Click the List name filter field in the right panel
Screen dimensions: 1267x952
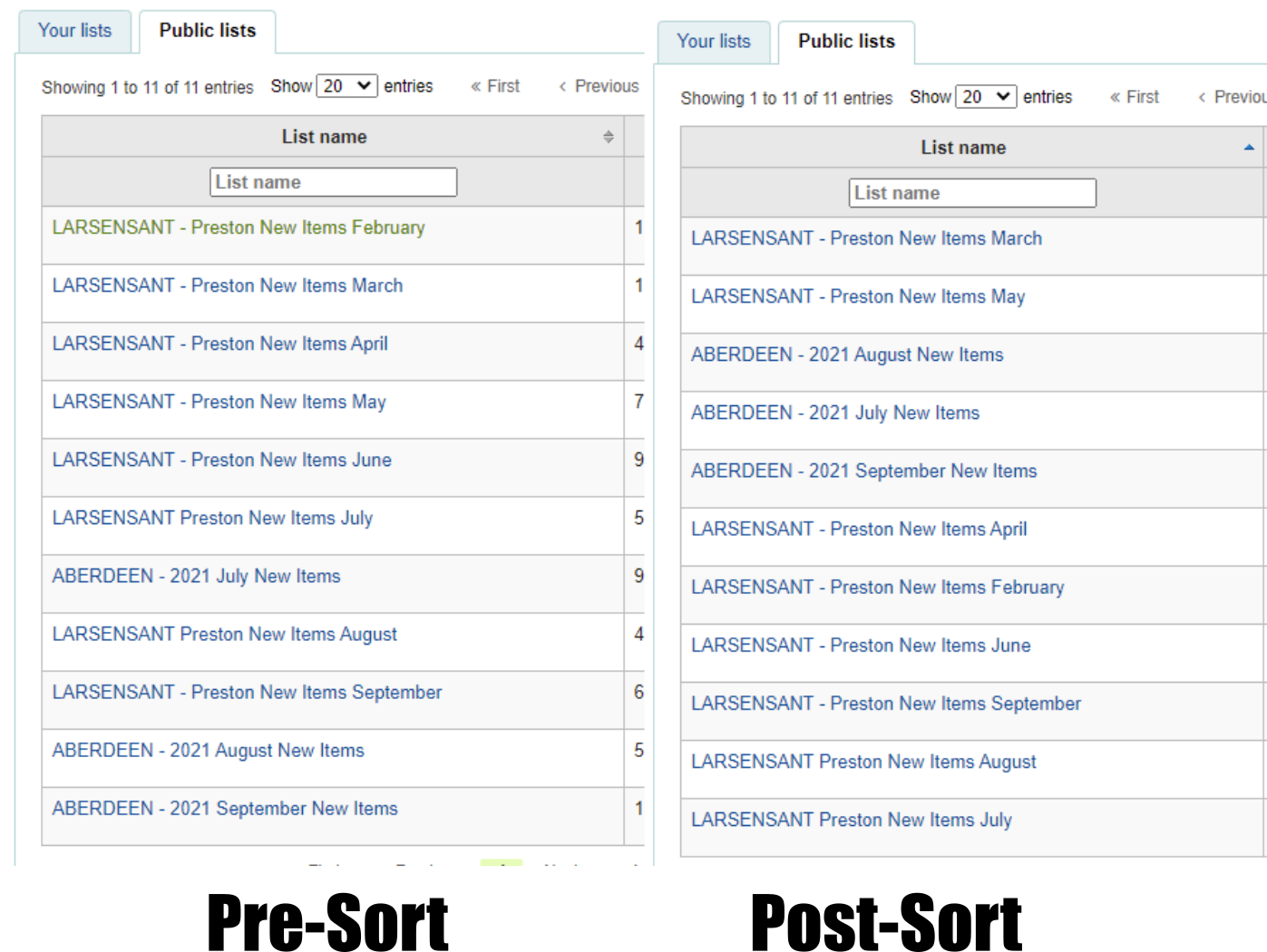(x=972, y=193)
